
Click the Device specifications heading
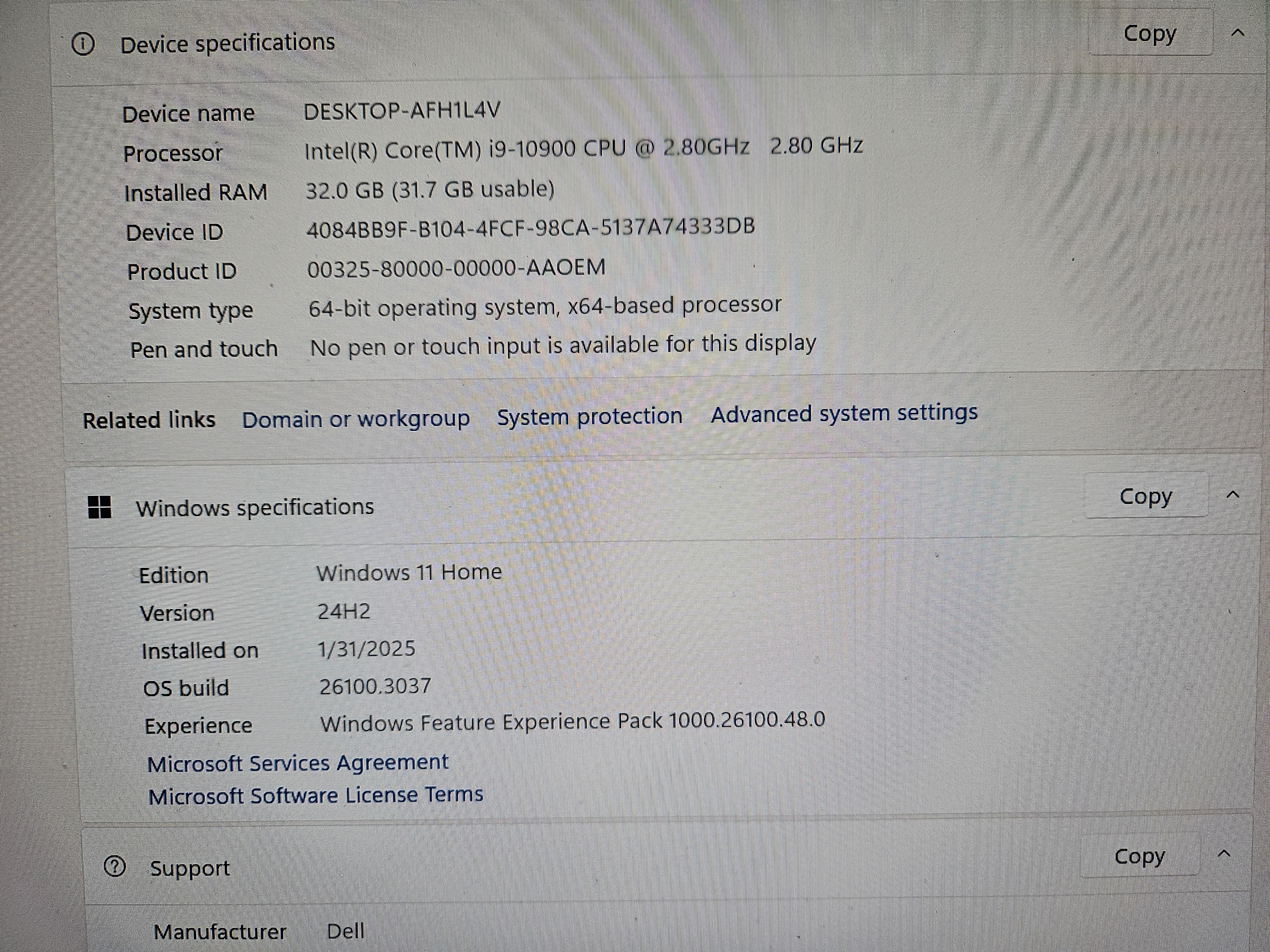click(227, 43)
